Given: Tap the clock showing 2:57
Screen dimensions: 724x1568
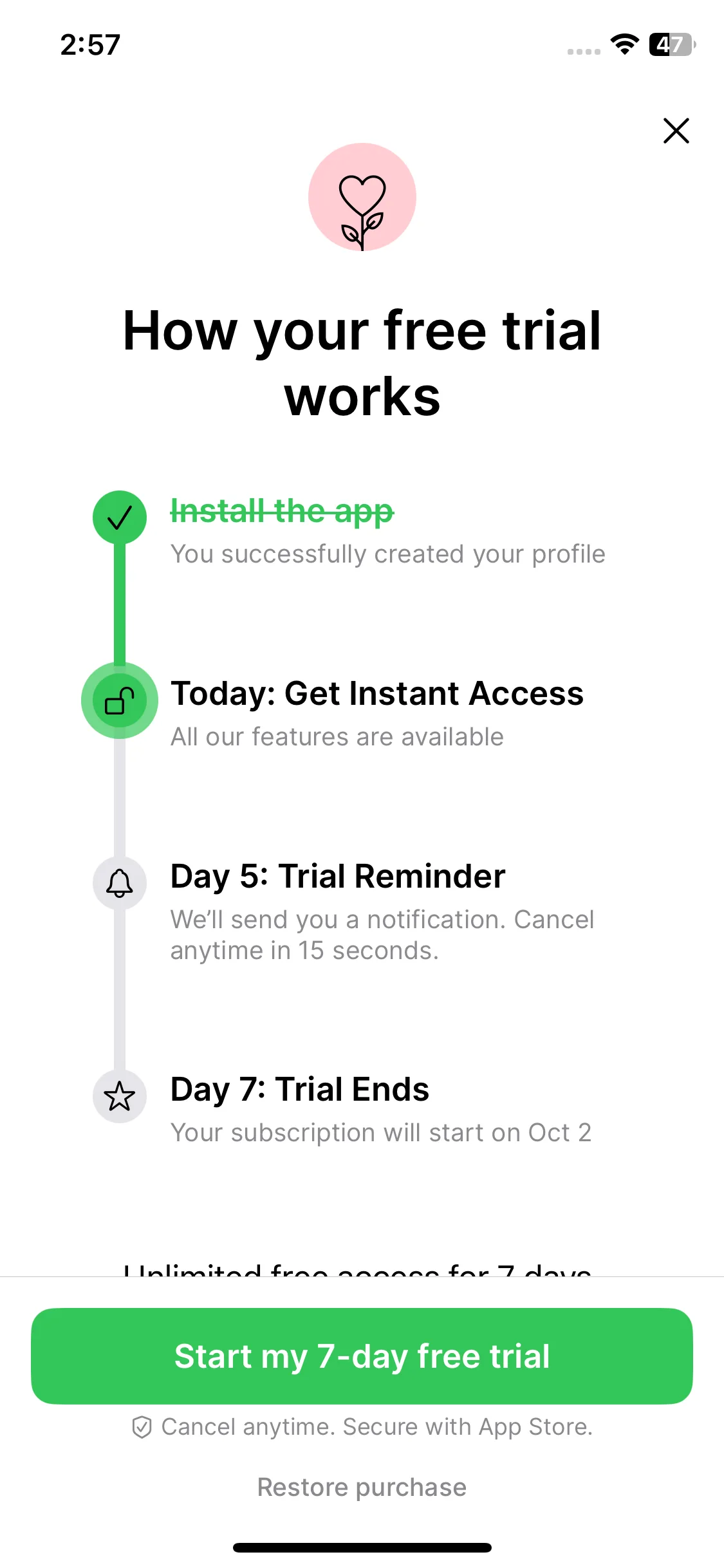Looking at the screenshot, I should point(90,45).
